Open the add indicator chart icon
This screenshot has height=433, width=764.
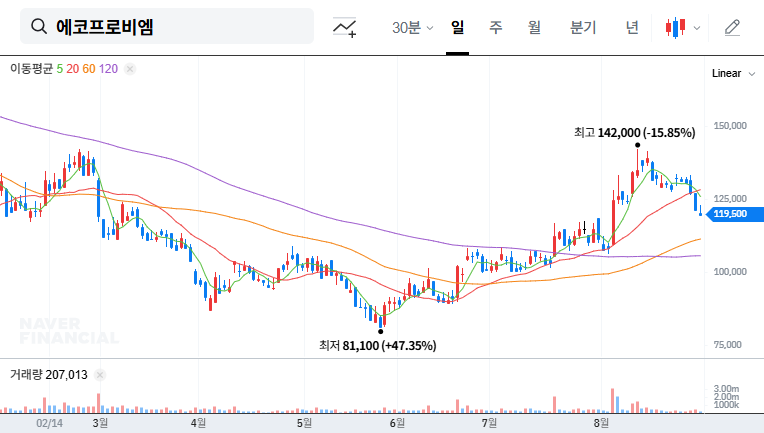point(344,27)
